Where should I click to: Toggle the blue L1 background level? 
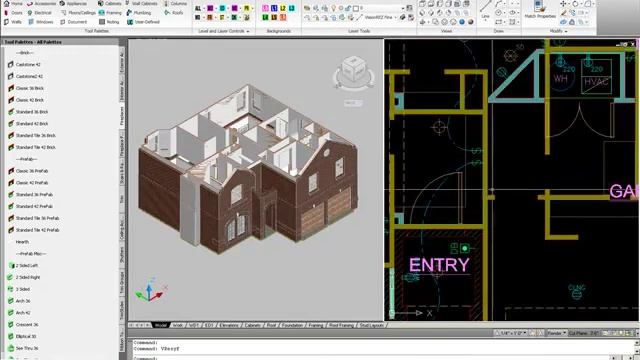click(274, 8)
